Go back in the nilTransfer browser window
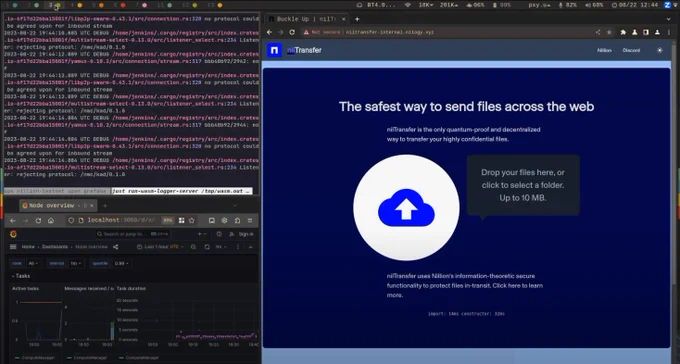This screenshot has width=680, height=364. pyautogui.click(x=269, y=32)
